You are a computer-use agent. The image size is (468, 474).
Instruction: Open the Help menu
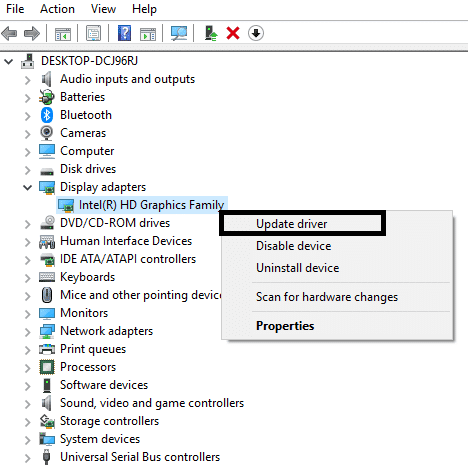pyautogui.click(x=144, y=9)
